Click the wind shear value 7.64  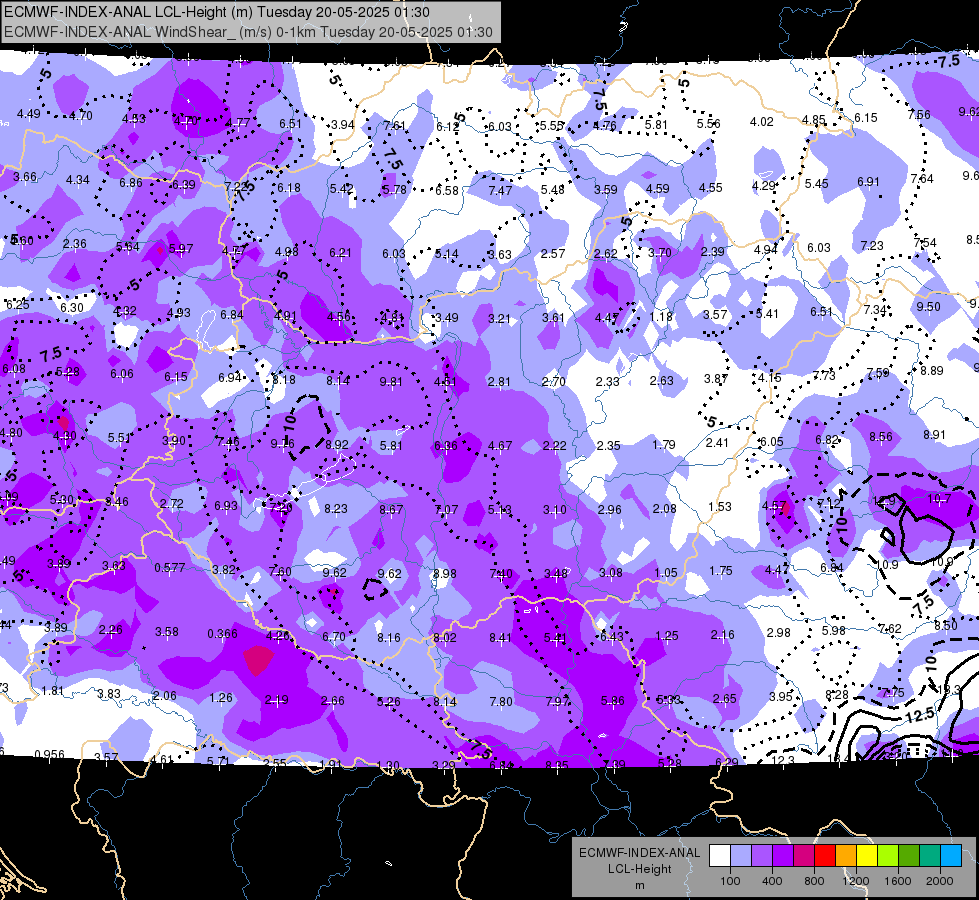tap(922, 179)
